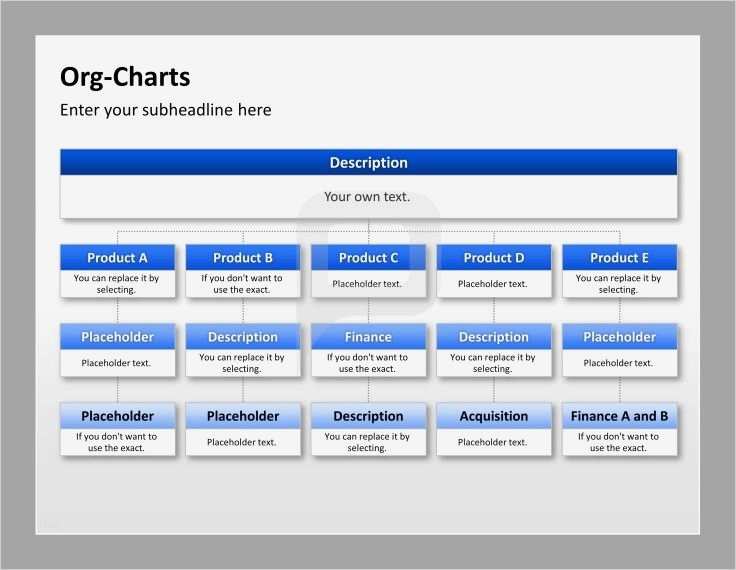Select the subheadline placeholder text
736x570 pixels.
tap(165, 110)
